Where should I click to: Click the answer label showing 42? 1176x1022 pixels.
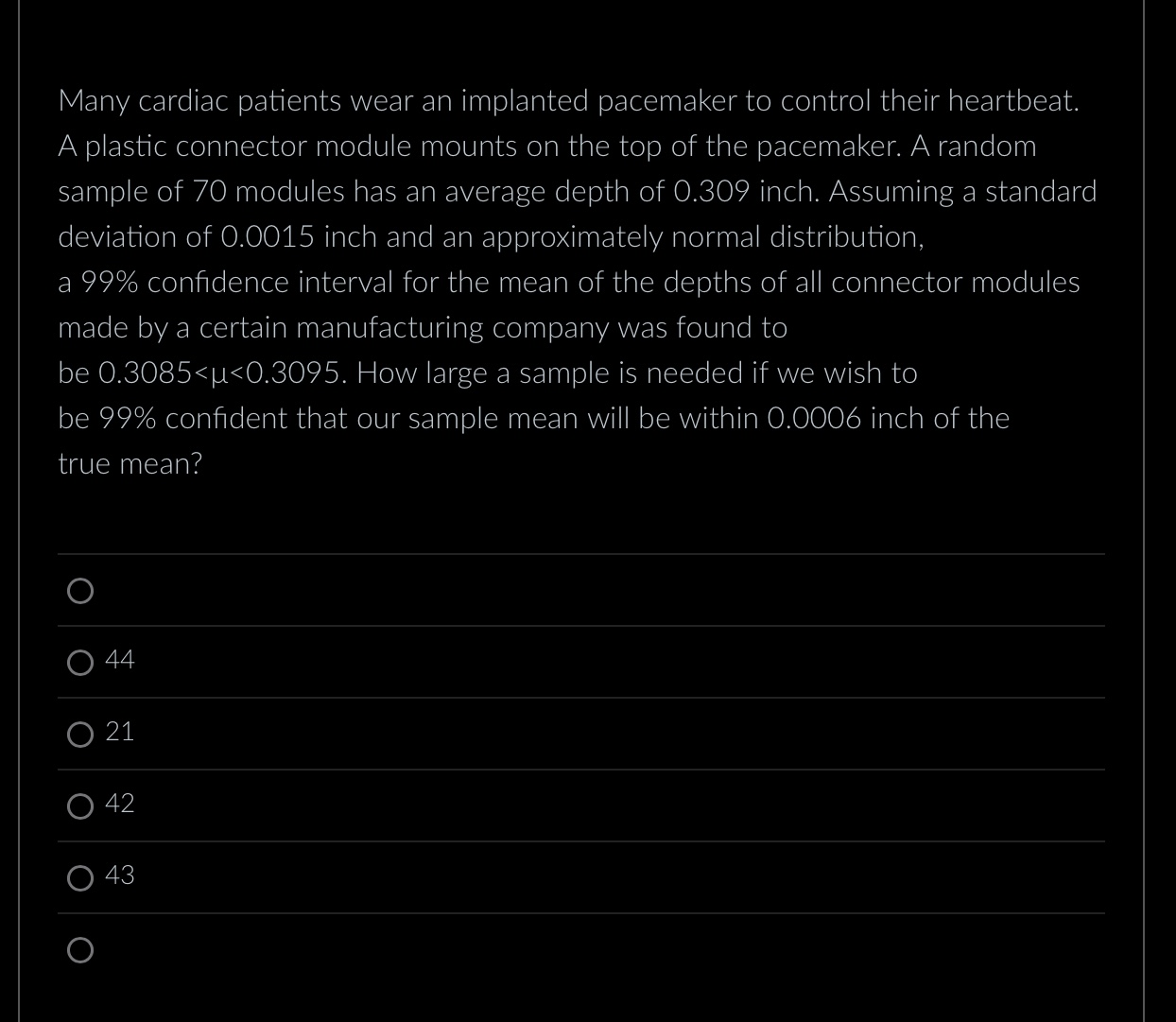(x=119, y=804)
